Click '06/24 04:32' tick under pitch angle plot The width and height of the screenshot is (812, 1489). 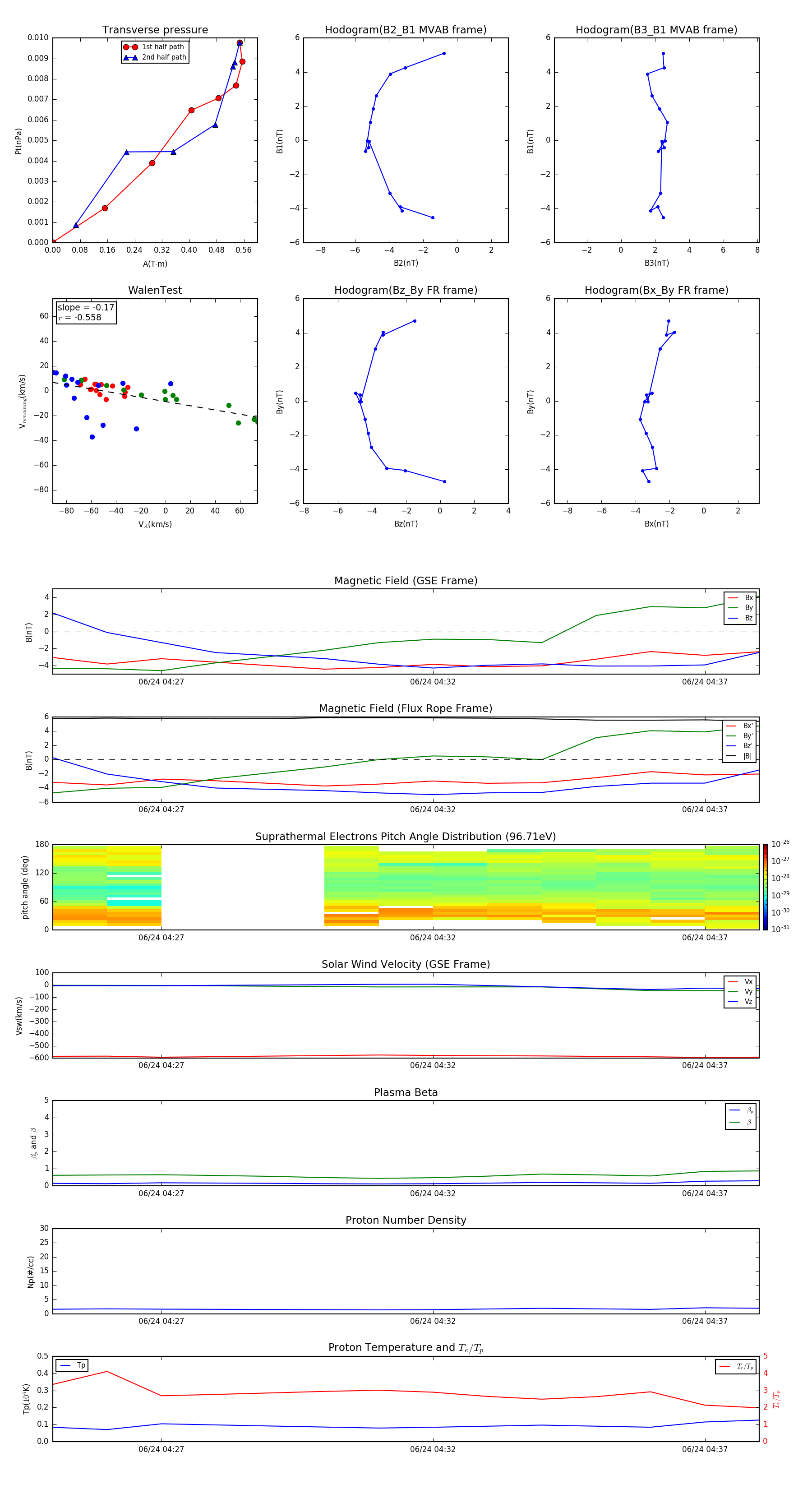click(x=433, y=938)
